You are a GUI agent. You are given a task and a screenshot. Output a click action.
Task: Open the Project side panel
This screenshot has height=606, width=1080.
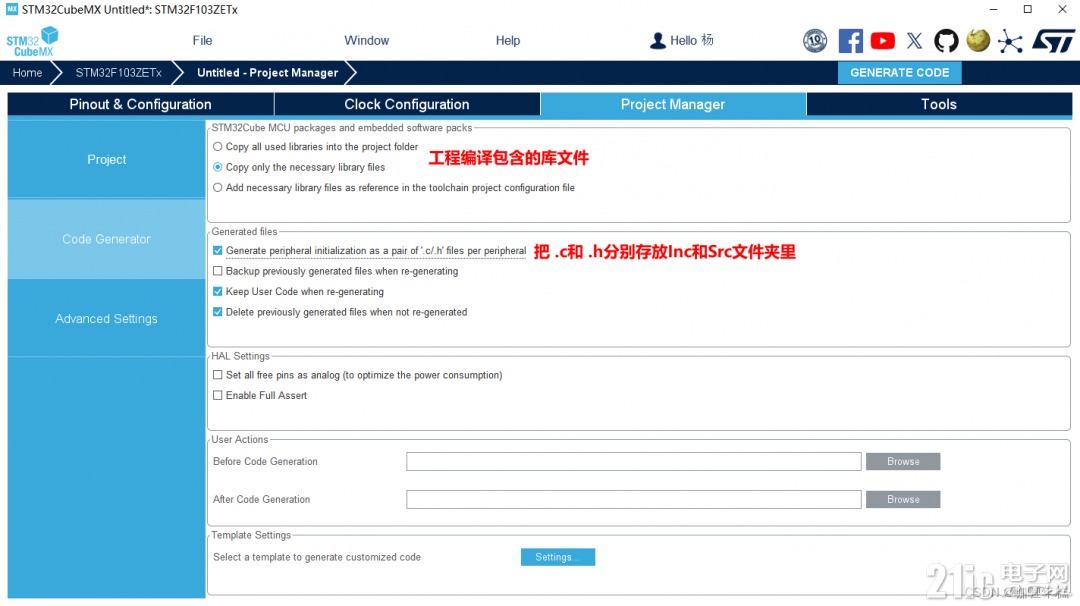tap(107, 159)
